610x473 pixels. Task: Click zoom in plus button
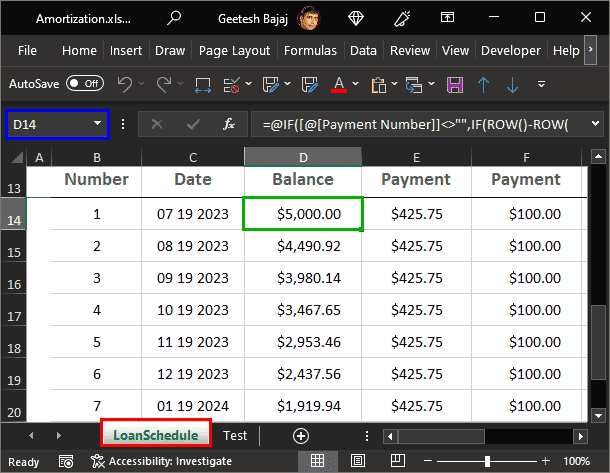tap(545, 461)
